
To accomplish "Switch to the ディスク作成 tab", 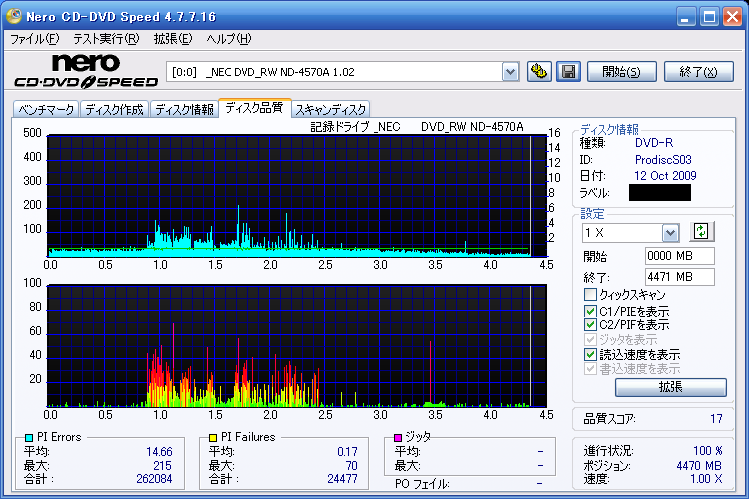I will pos(114,109).
